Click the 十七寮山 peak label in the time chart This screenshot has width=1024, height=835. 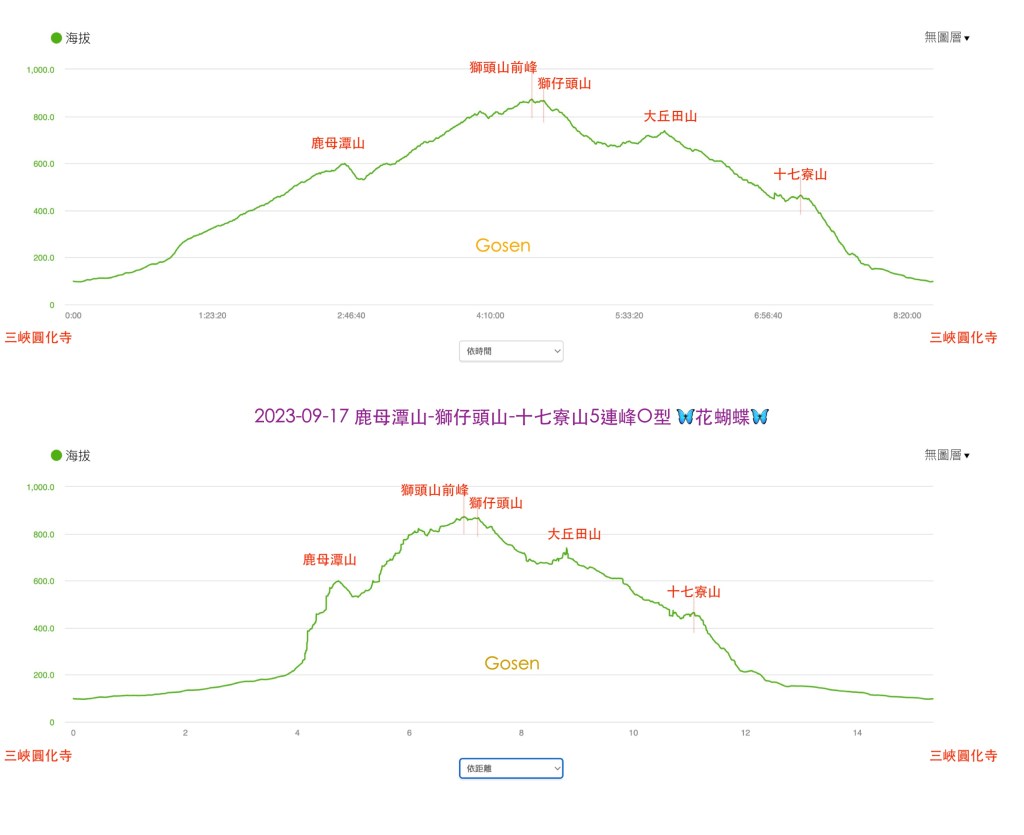800,174
